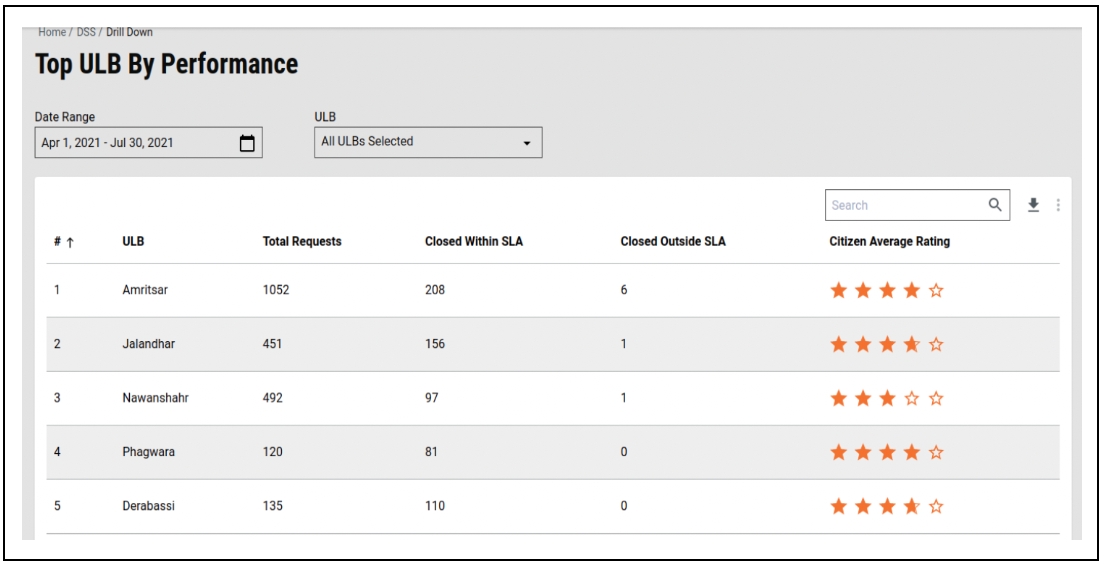The width and height of the screenshot is (1104, 564).
Task: Click the search magnifier icon
Action: pyautogui.click(x=994, y=205)
